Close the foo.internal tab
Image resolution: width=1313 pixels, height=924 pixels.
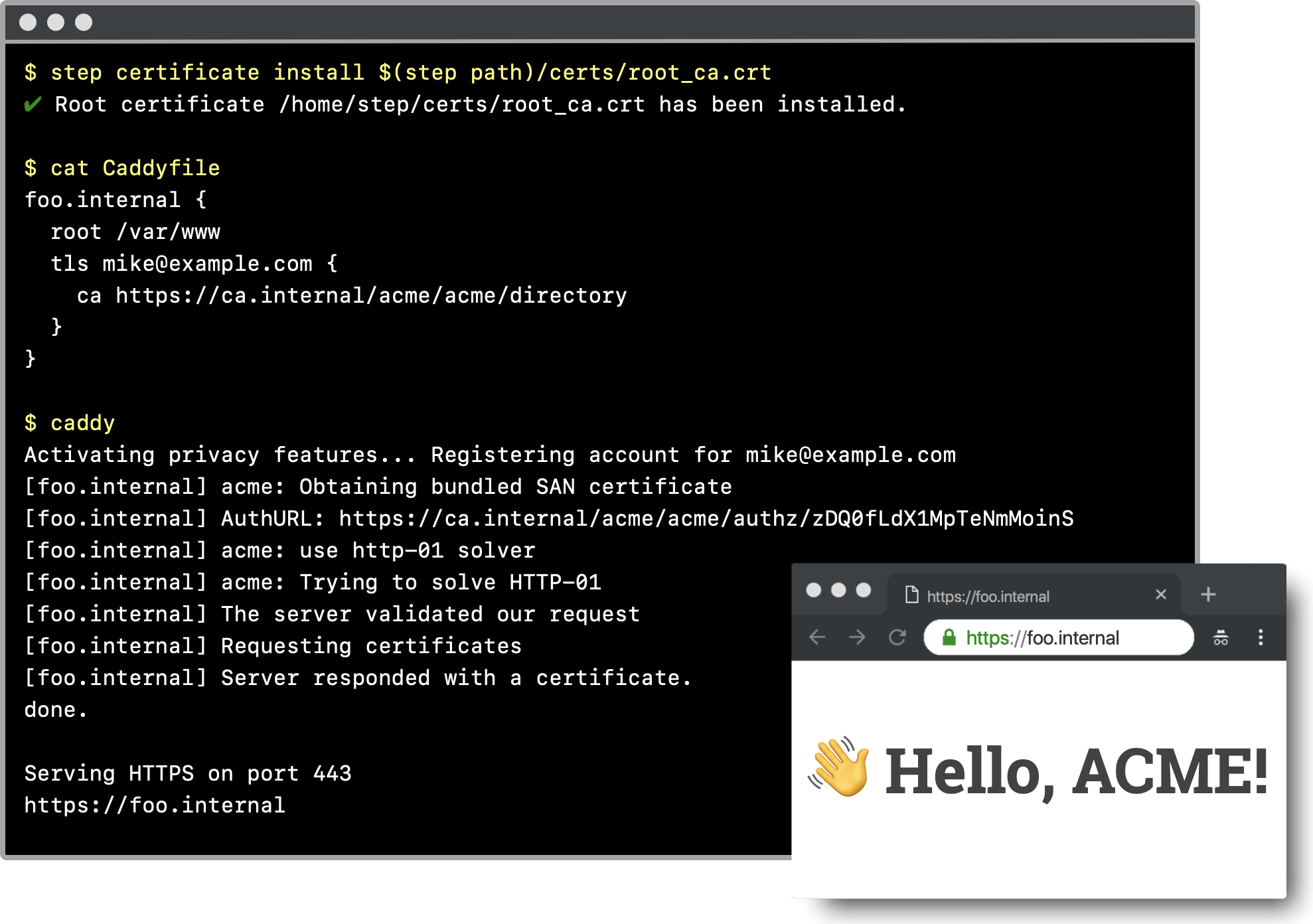[x=1161, y=595]
